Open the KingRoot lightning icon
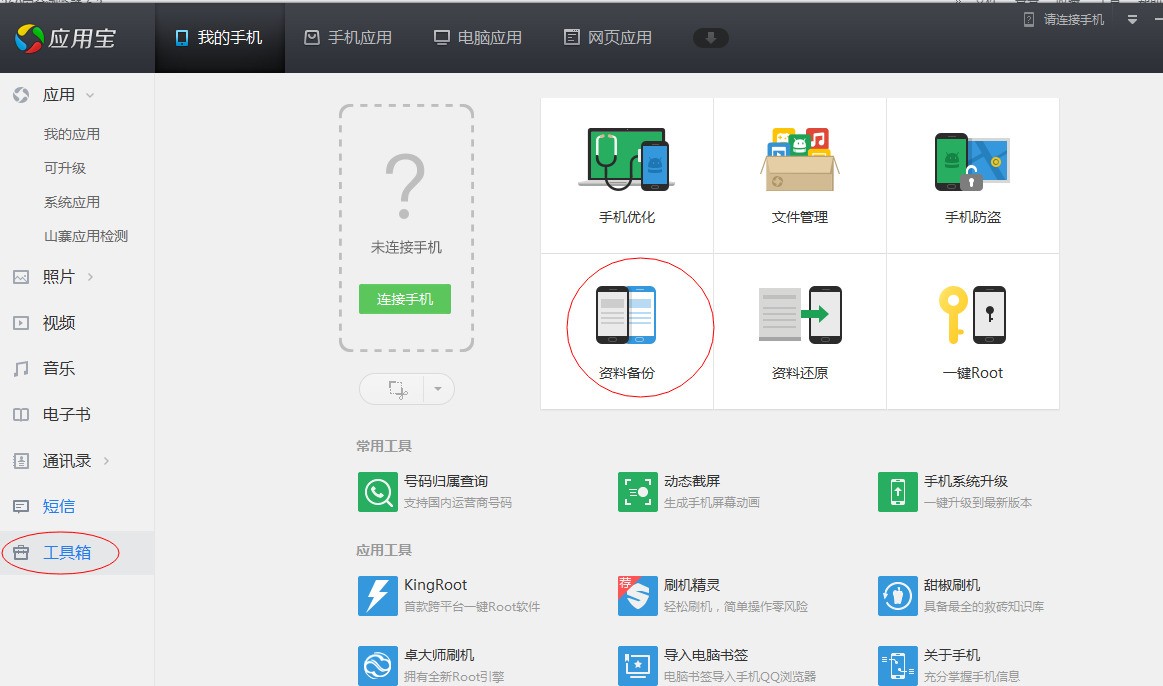 (x=378, y=596)
